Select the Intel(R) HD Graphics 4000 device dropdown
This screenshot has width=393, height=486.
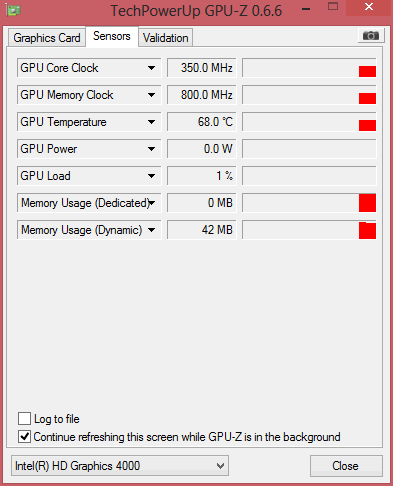click(120, 465)
